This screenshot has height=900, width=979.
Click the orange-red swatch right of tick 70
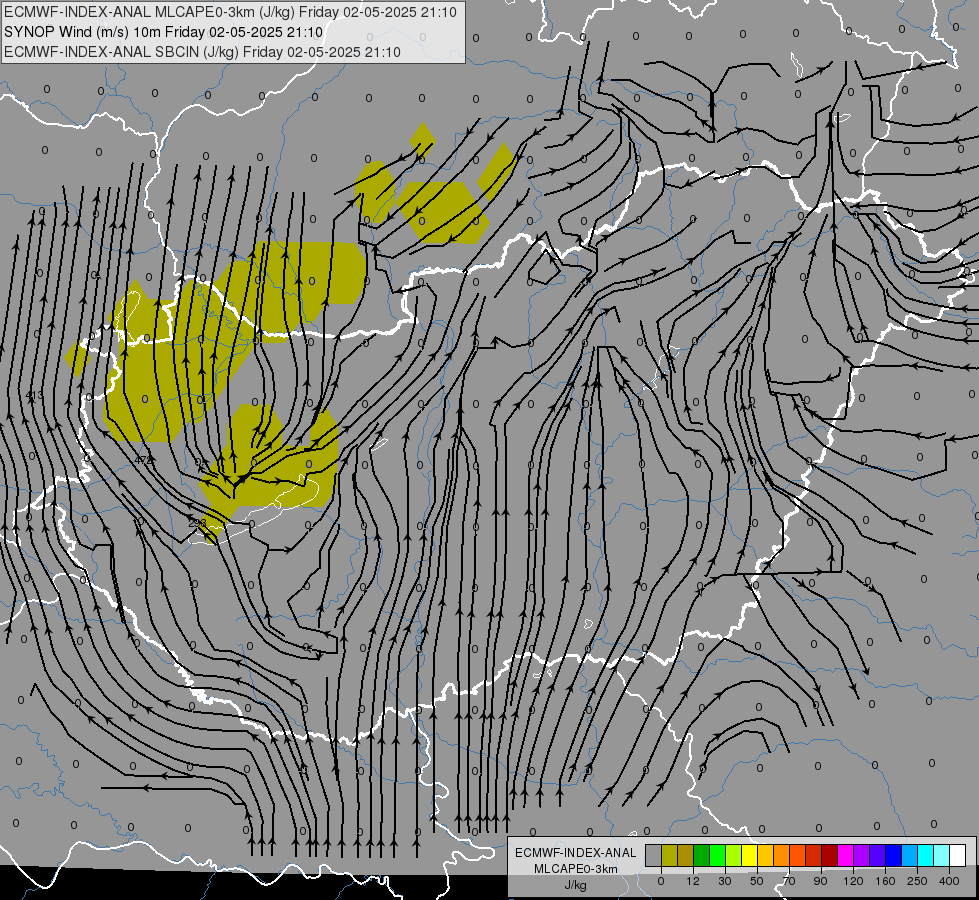tap(798, 855)
